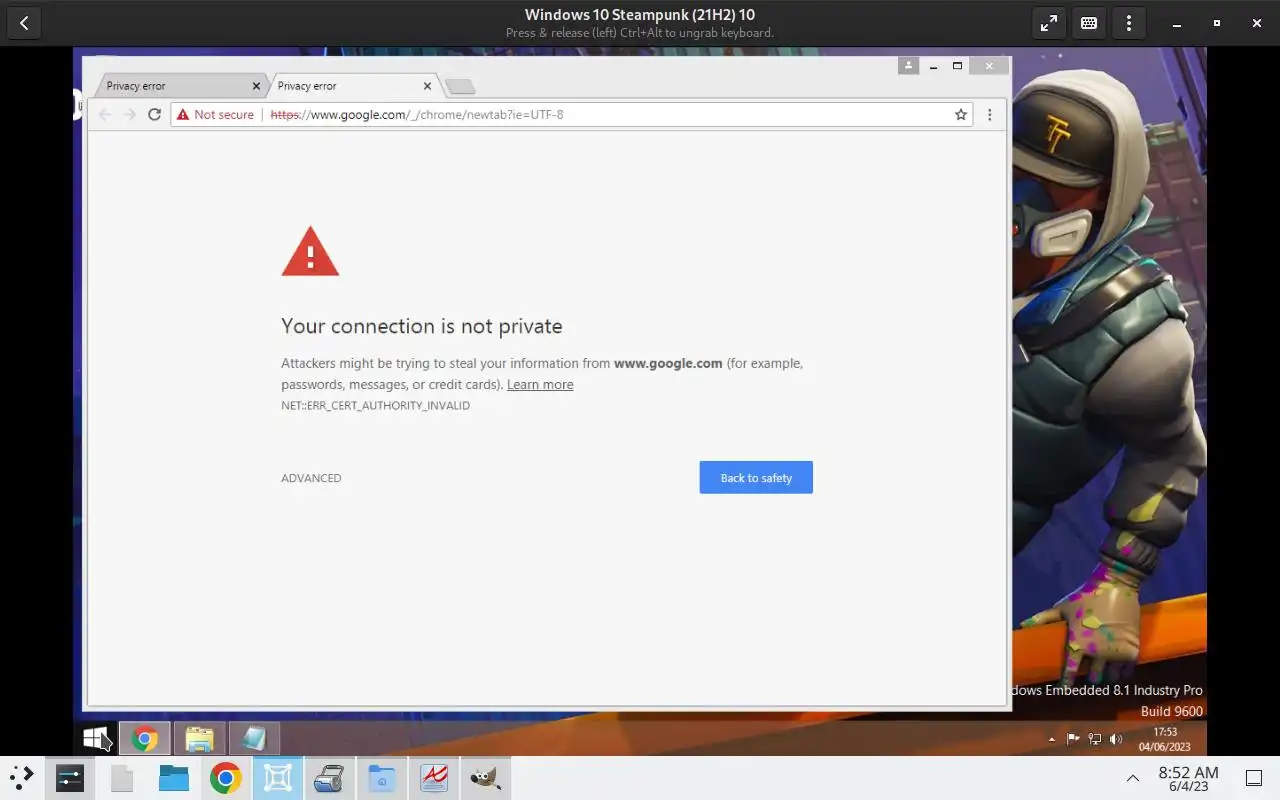
Task: Open the KDE application launcher
Action: [22, 777]
